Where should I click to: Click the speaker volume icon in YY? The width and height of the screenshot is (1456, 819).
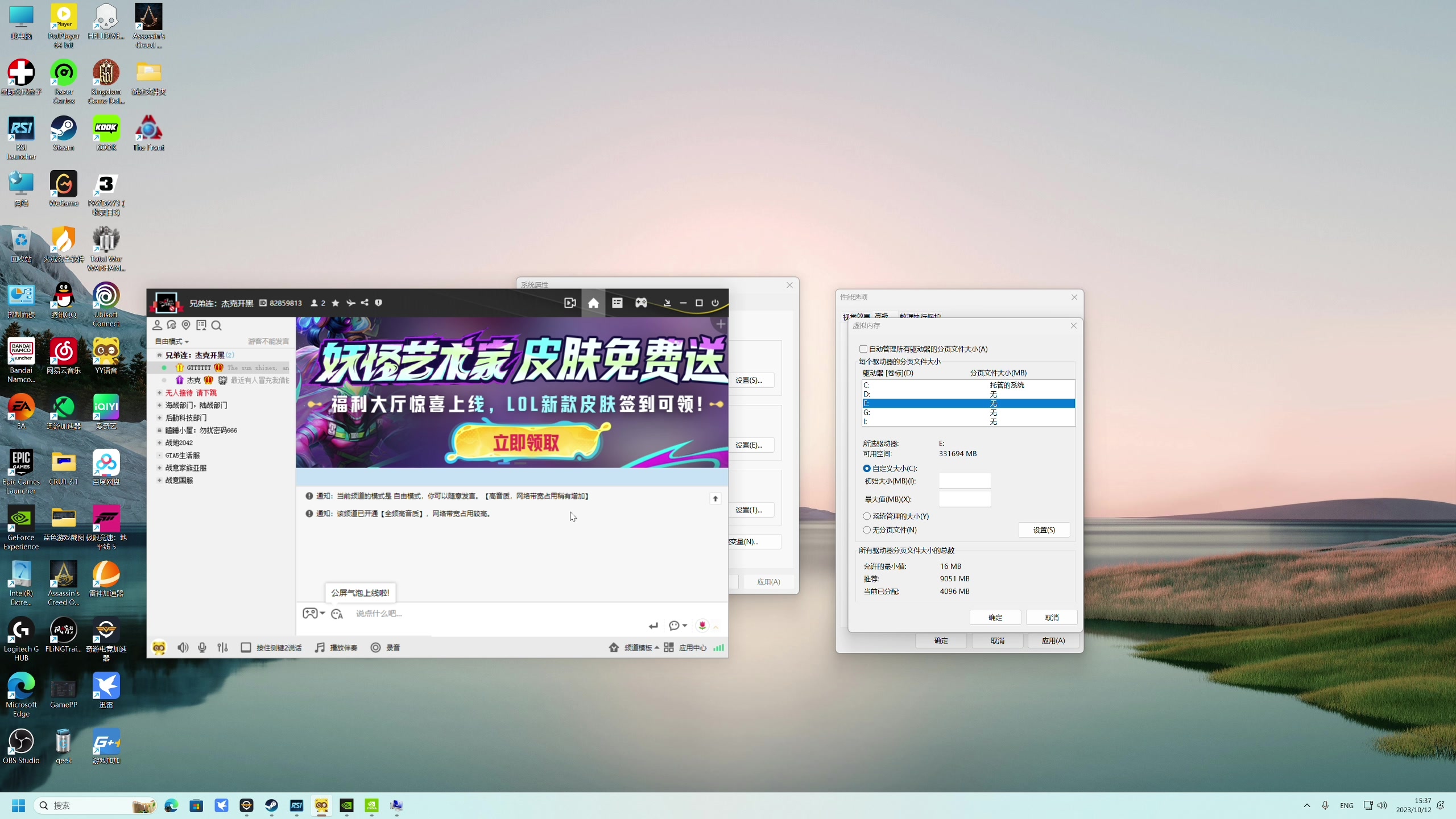pyautogui.click(x=183, y=648)
